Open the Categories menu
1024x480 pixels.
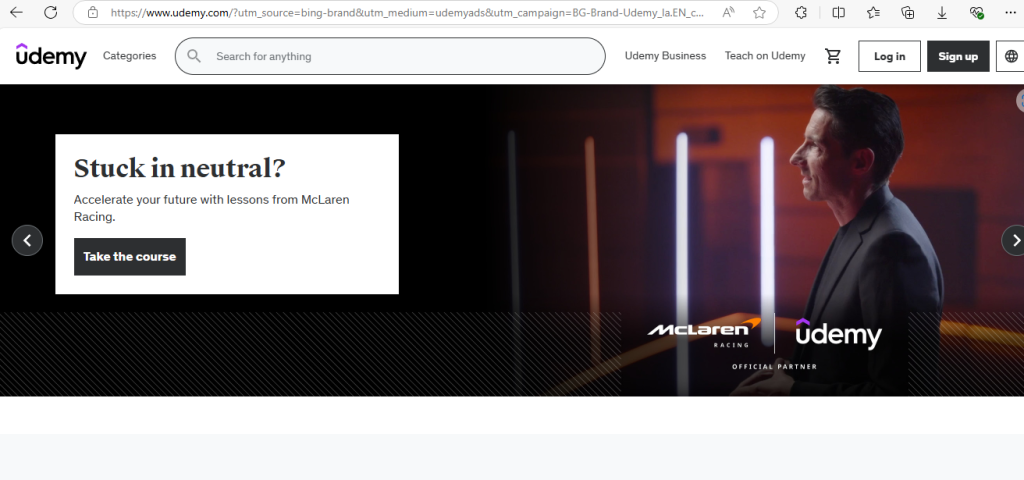pos(129,56)
